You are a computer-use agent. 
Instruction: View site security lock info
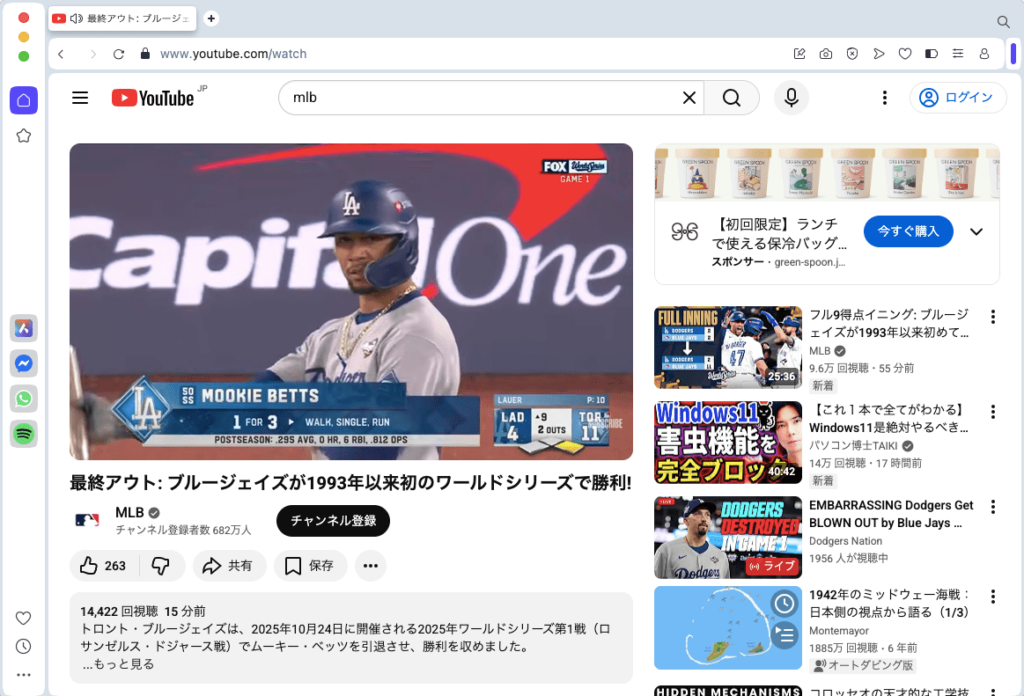pos(145,54)
